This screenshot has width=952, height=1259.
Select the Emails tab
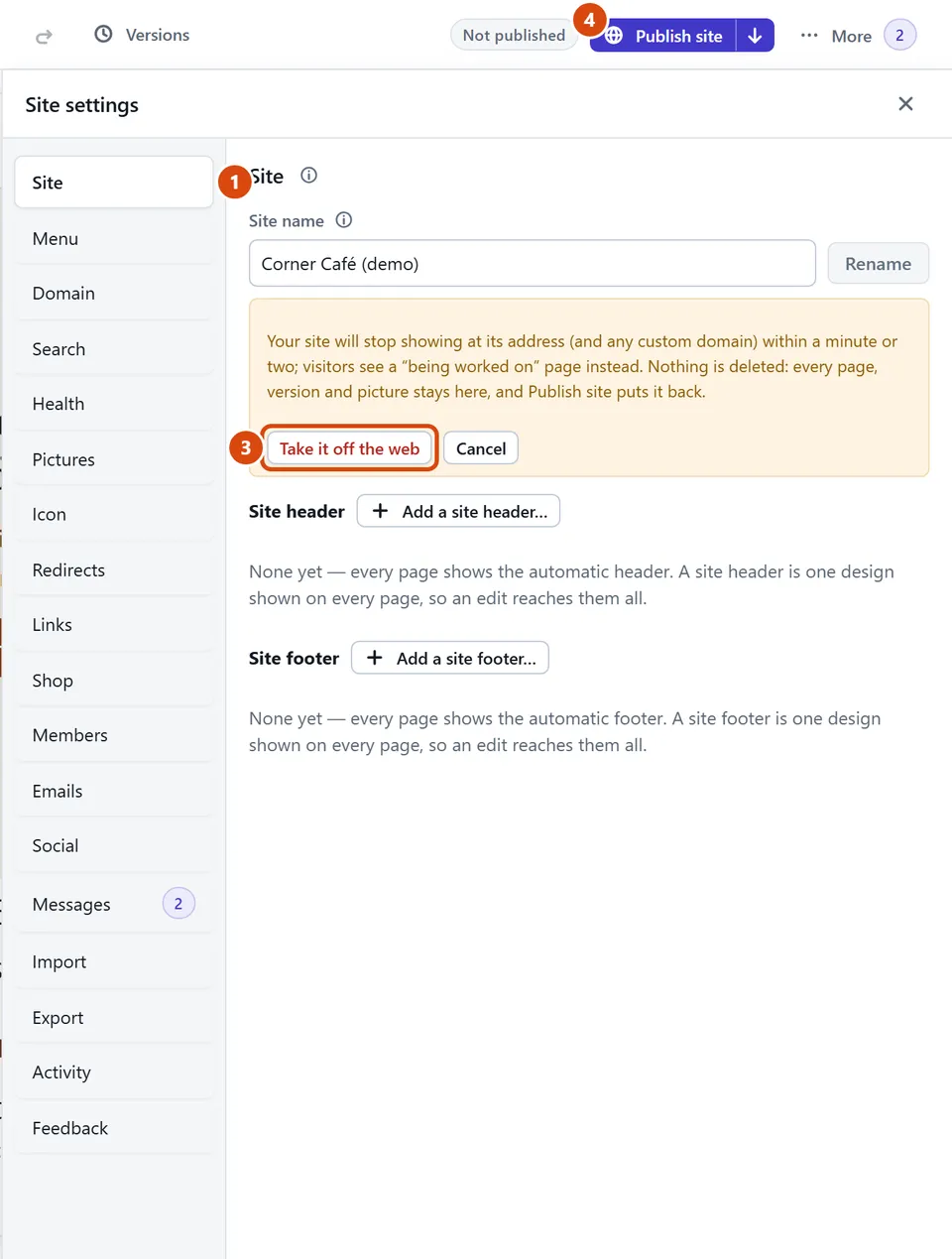click(x=114, y=791)
